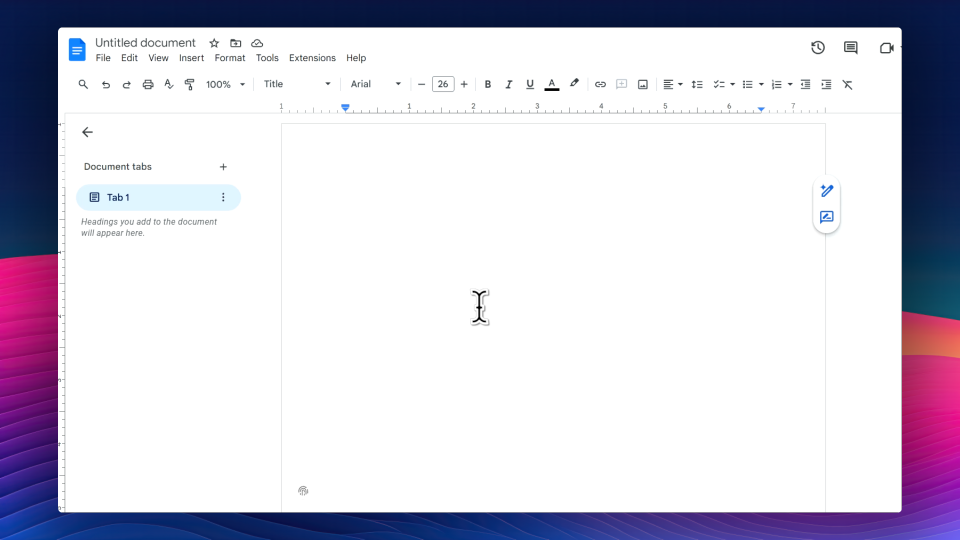Screen dimensions: 960x540
Task: Insert an image
Action: point(642,84)
